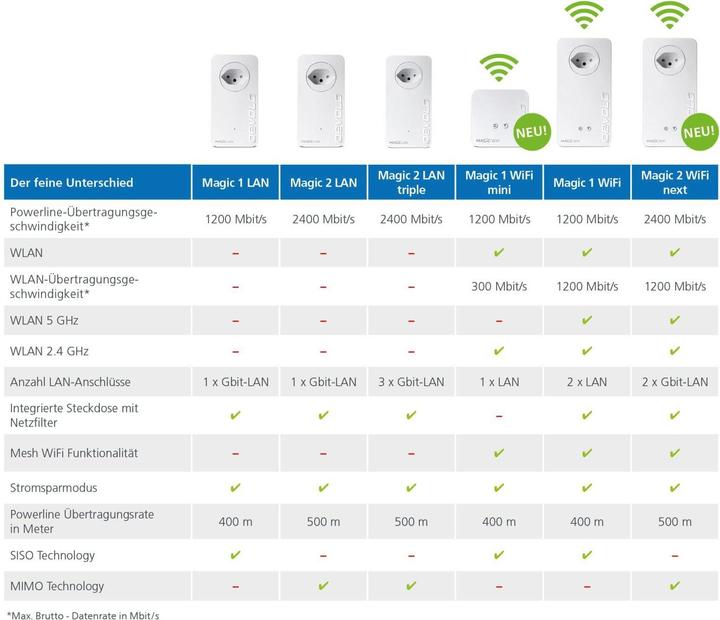Click the 'SISO Technology' row label
This screenshot has width=720, height=620.
(x=52, y=555)
